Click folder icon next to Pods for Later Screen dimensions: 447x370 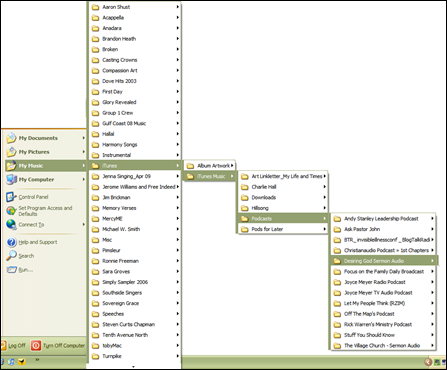[245, 229]
